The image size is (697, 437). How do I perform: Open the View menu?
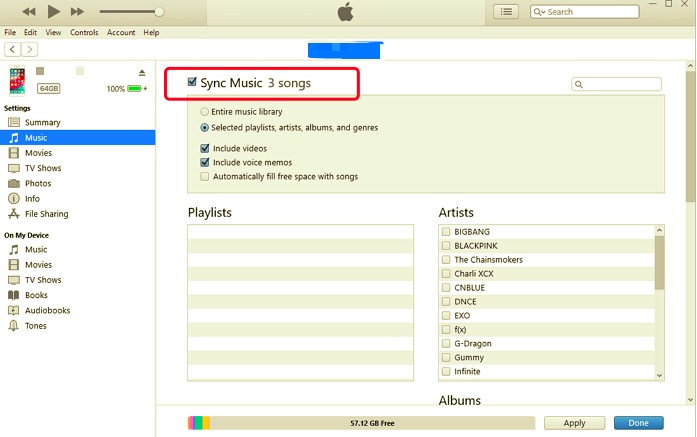[x=53, y=32]
